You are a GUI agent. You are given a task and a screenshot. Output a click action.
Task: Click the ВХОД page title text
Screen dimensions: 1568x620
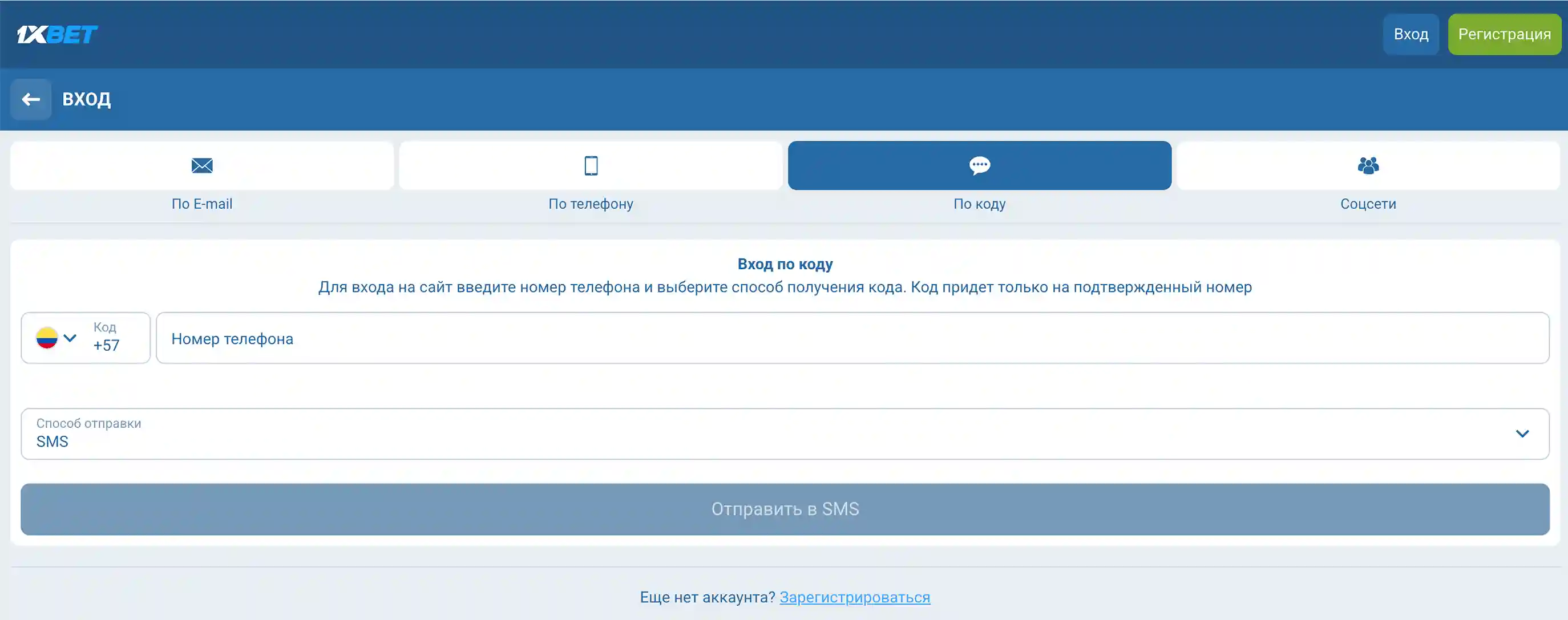click(86, 99)
